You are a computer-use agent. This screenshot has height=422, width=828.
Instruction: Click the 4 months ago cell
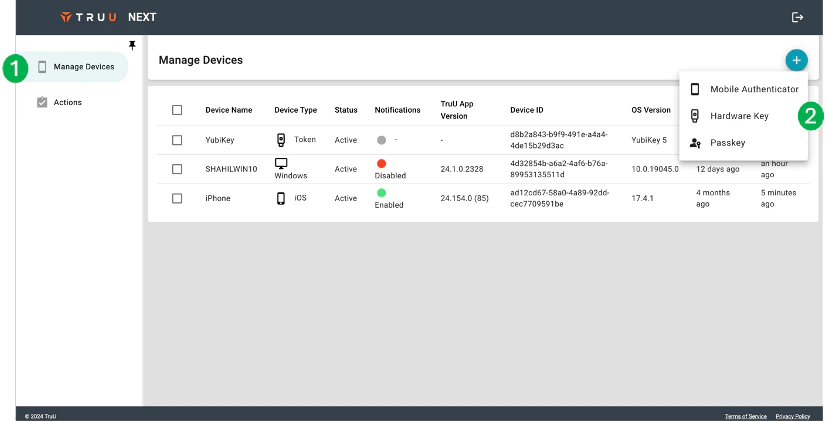coord(713,198)
